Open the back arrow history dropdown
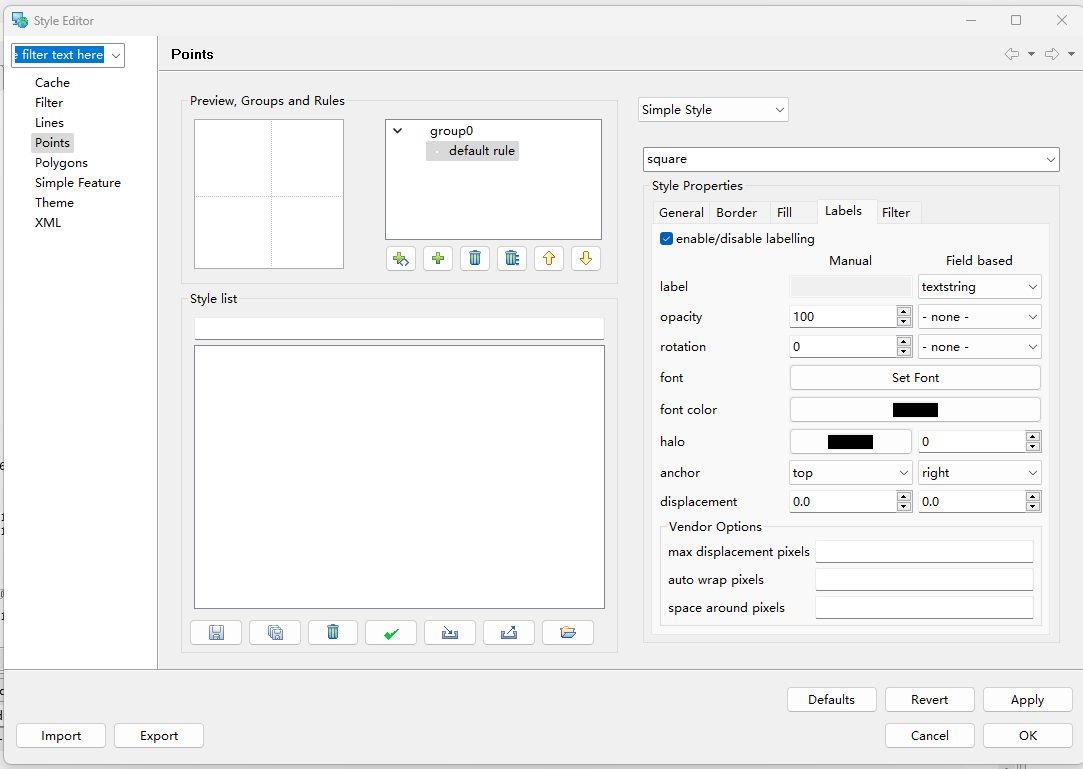 (1031, 54)
